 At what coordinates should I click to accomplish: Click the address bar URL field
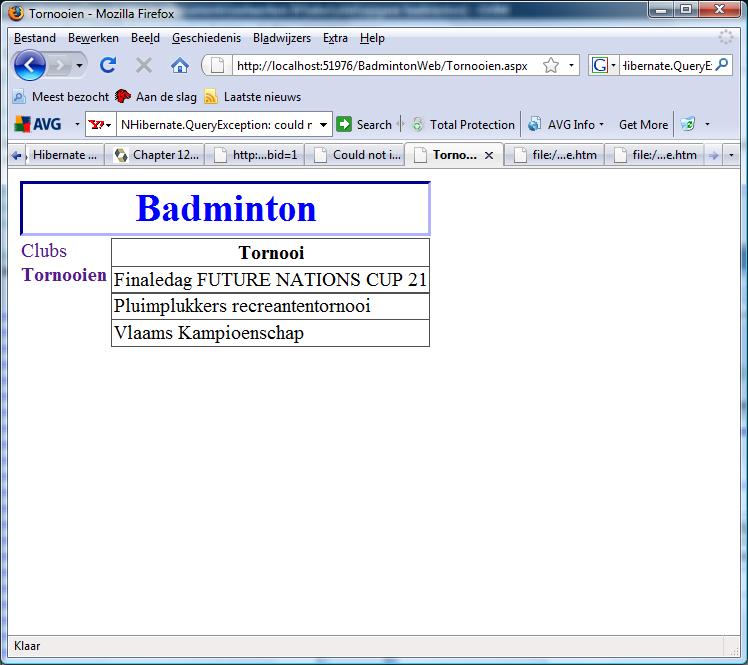click(x=380, y=66)
